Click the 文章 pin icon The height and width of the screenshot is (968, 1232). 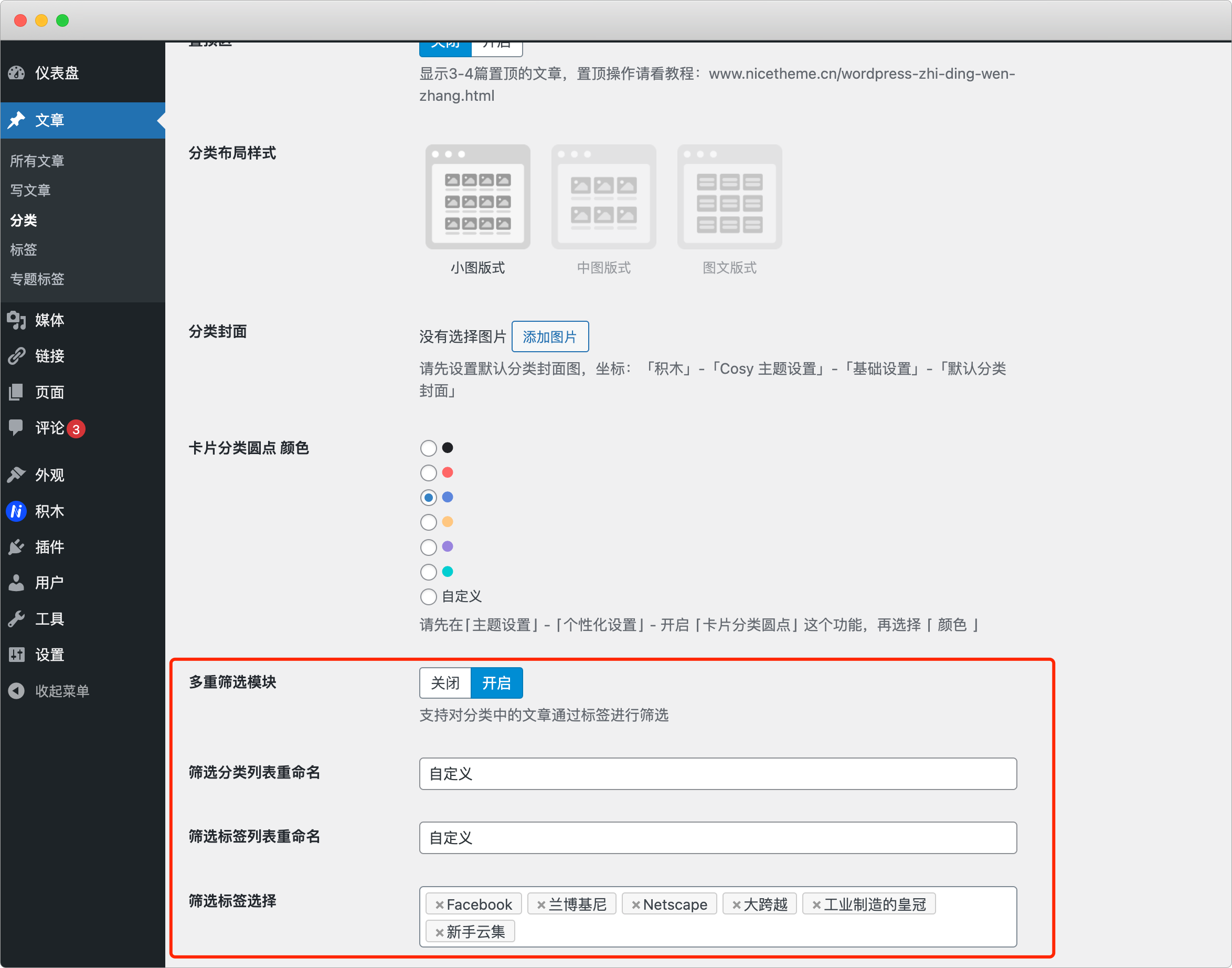click(x=16, y=120)
